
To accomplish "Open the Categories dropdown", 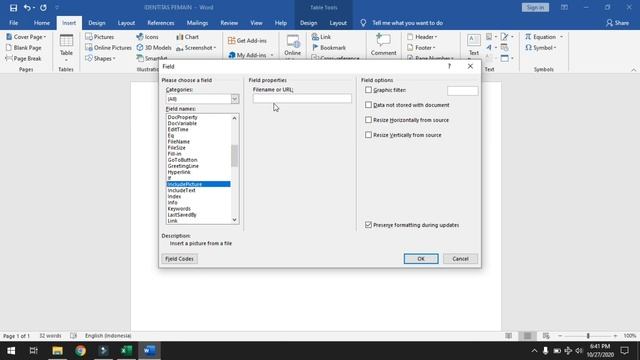I will point(235,99).
